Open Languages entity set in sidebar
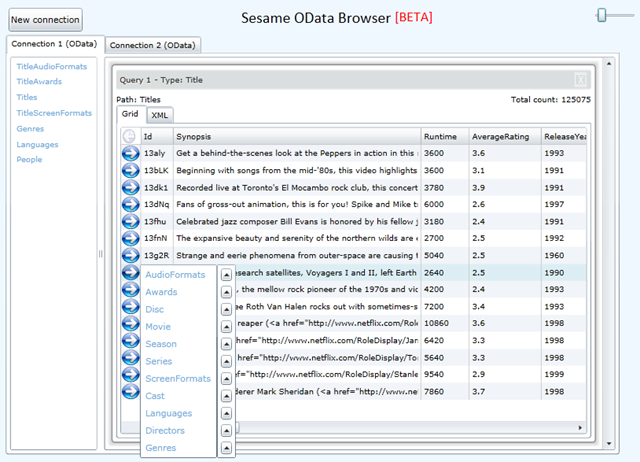The height and width of the screenshot is (462, 640). click(38, 144)
